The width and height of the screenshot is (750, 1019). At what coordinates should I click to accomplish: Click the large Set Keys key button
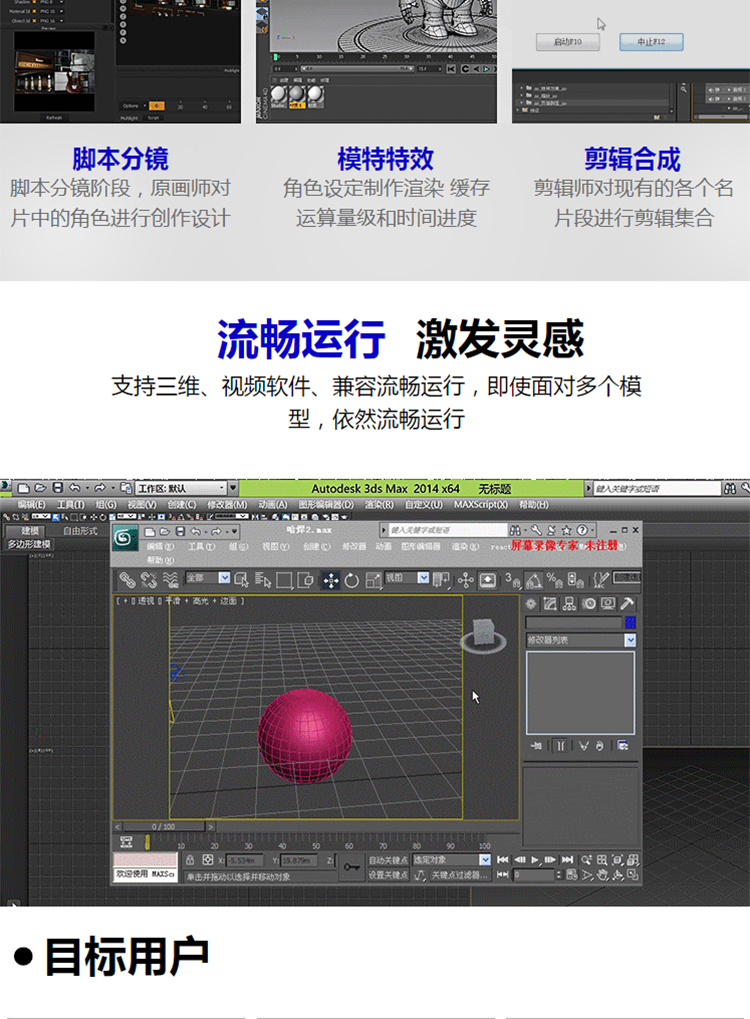tap(352, 867)
